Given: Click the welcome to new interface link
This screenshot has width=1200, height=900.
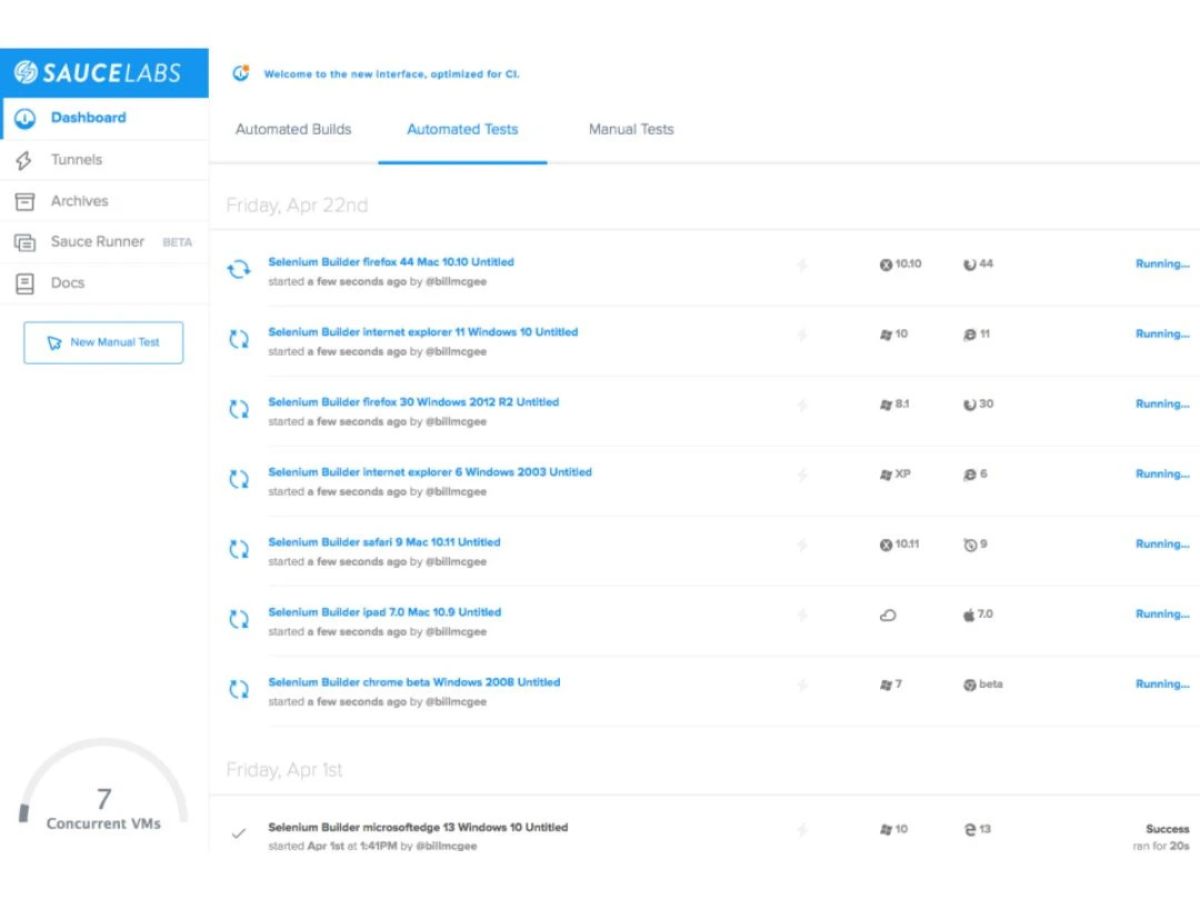Looking at the screenshot, I should [392, 74].
